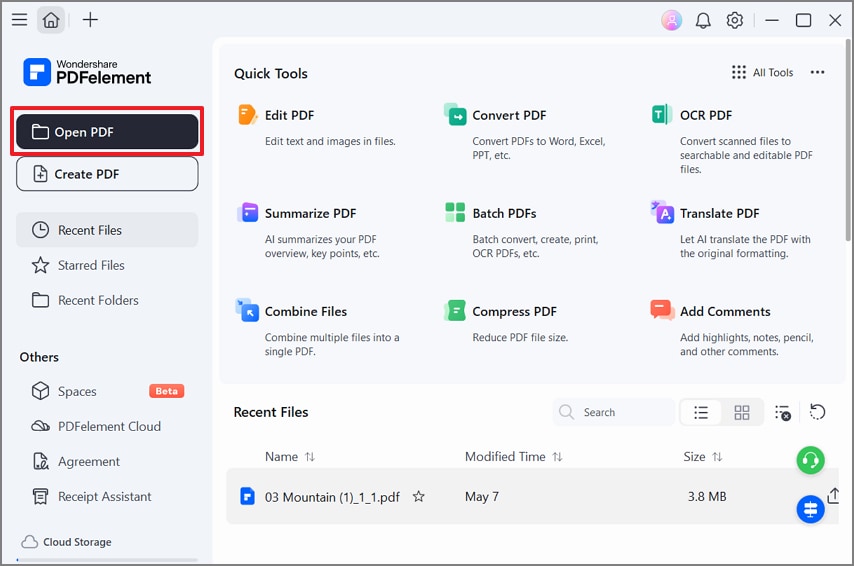Click the cloud storage usage bar
The image size is (854, 566).
(x=107, y=559)
